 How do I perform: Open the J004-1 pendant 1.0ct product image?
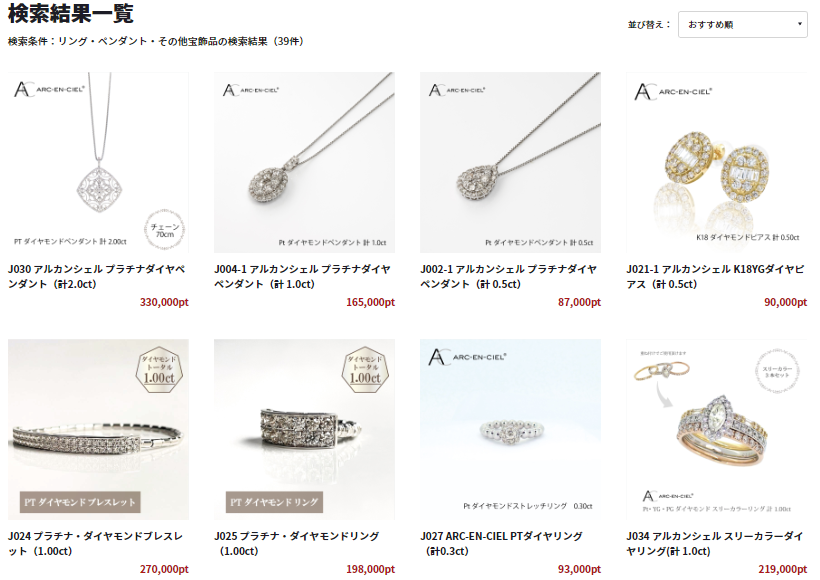click(x=304, y=163)
